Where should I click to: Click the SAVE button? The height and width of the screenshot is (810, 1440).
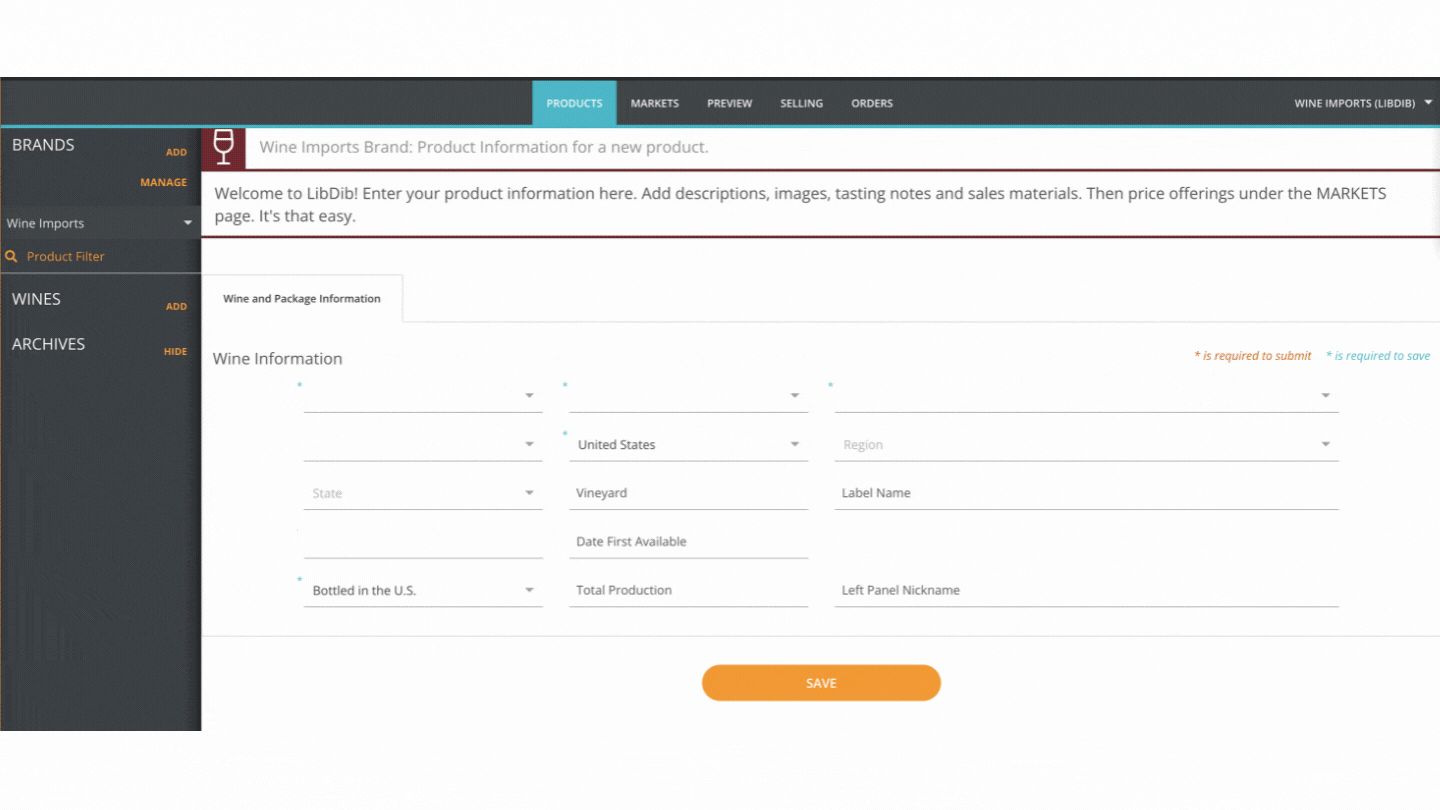820,682
